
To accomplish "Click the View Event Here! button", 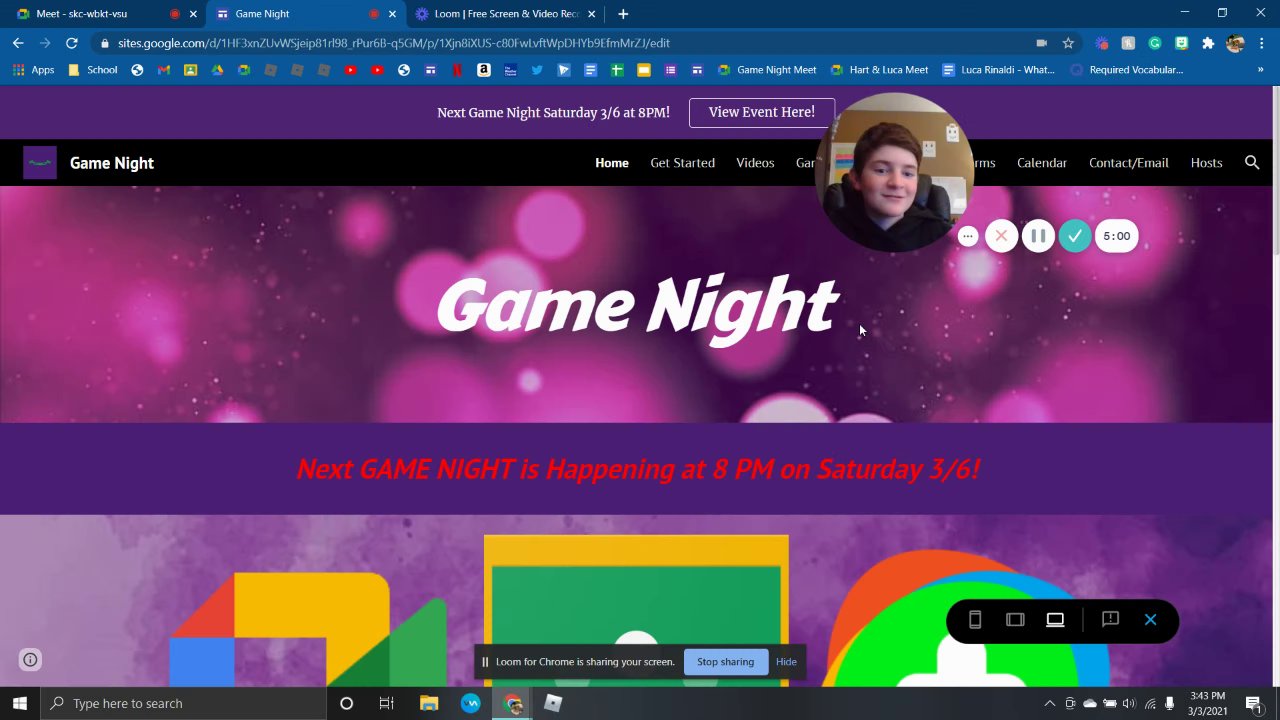I will point(762,112).
